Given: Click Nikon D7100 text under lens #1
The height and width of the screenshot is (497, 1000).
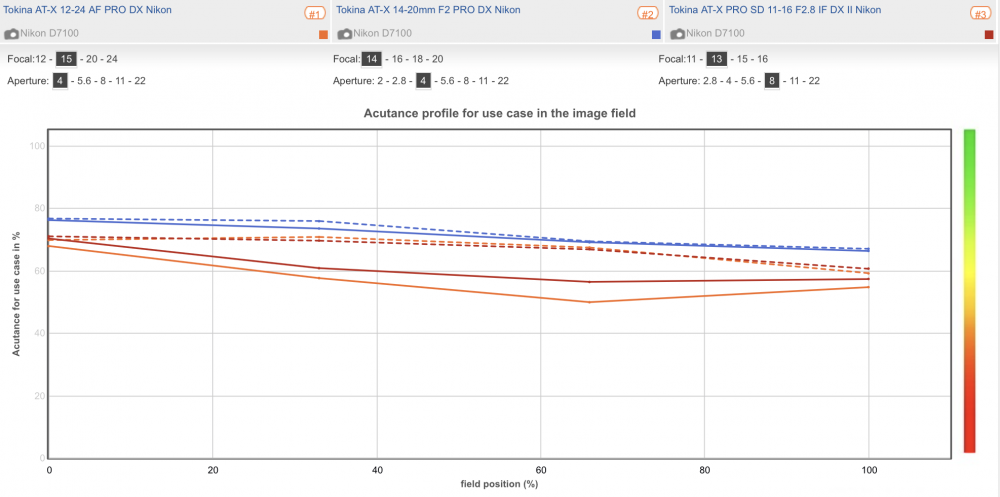Looking at the screenshot, I should coord(50,34).
